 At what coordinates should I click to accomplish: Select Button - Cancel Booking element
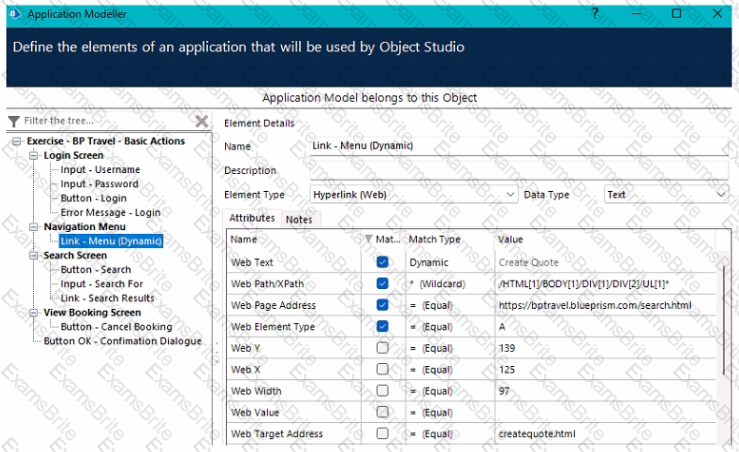click(116, 327)
